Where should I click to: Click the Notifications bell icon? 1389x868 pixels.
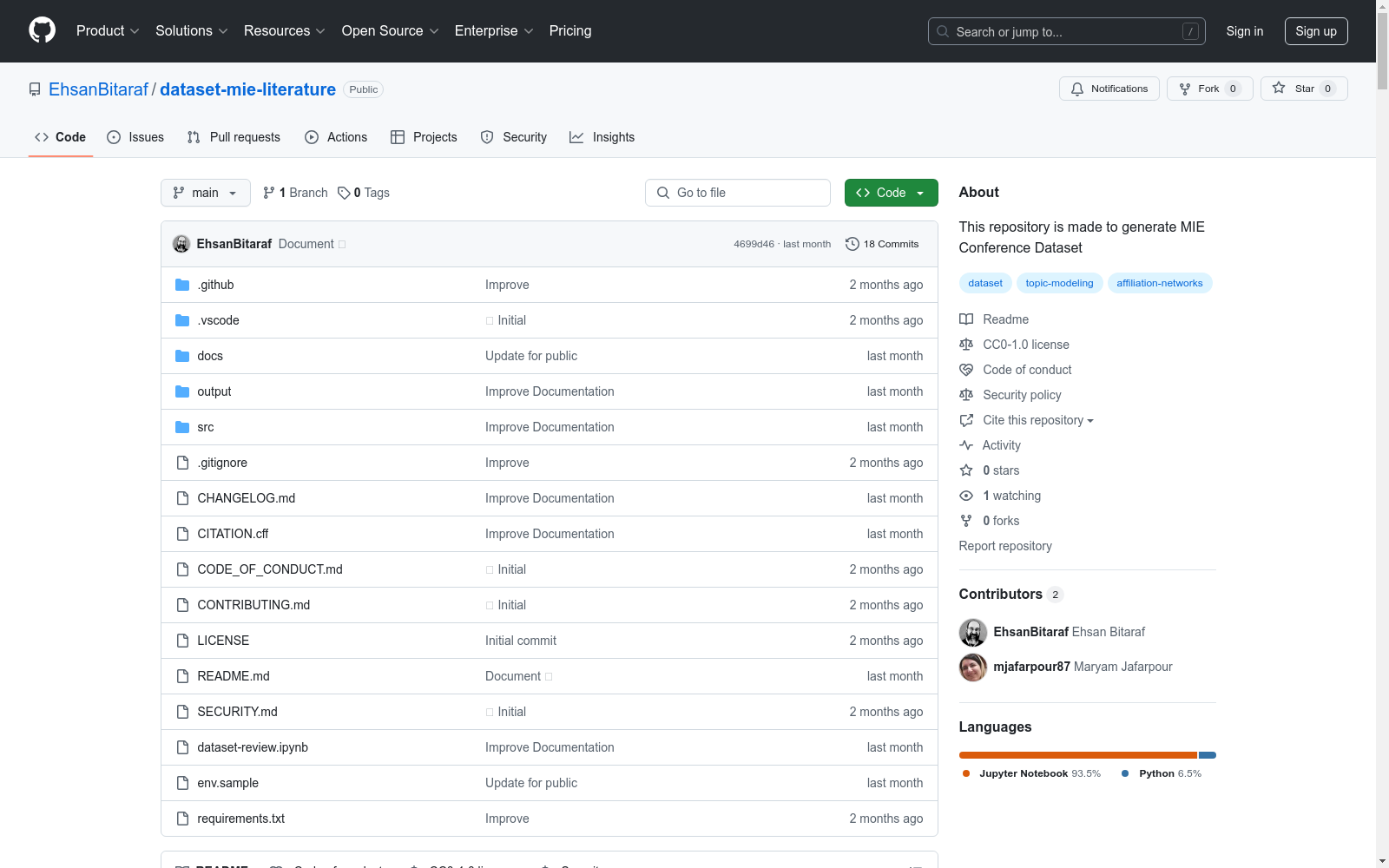point(1077,89)
